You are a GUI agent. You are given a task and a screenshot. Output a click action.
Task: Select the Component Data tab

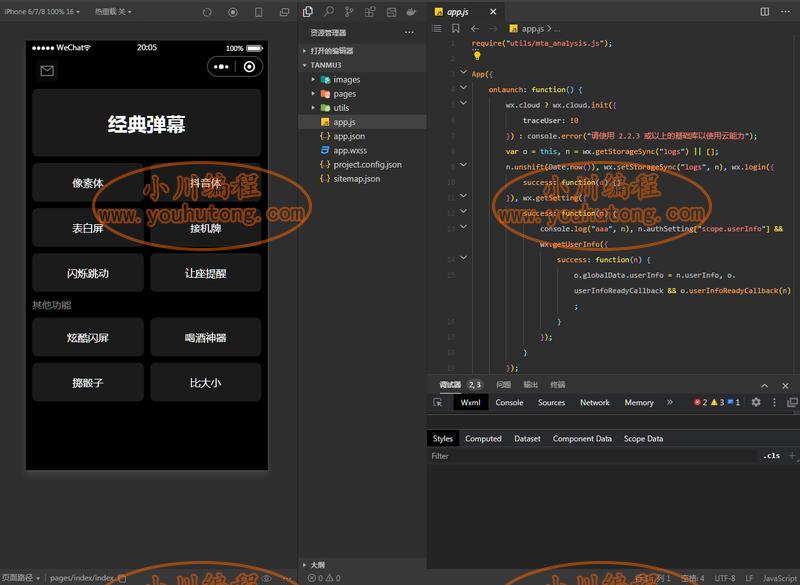click(582, 439)
